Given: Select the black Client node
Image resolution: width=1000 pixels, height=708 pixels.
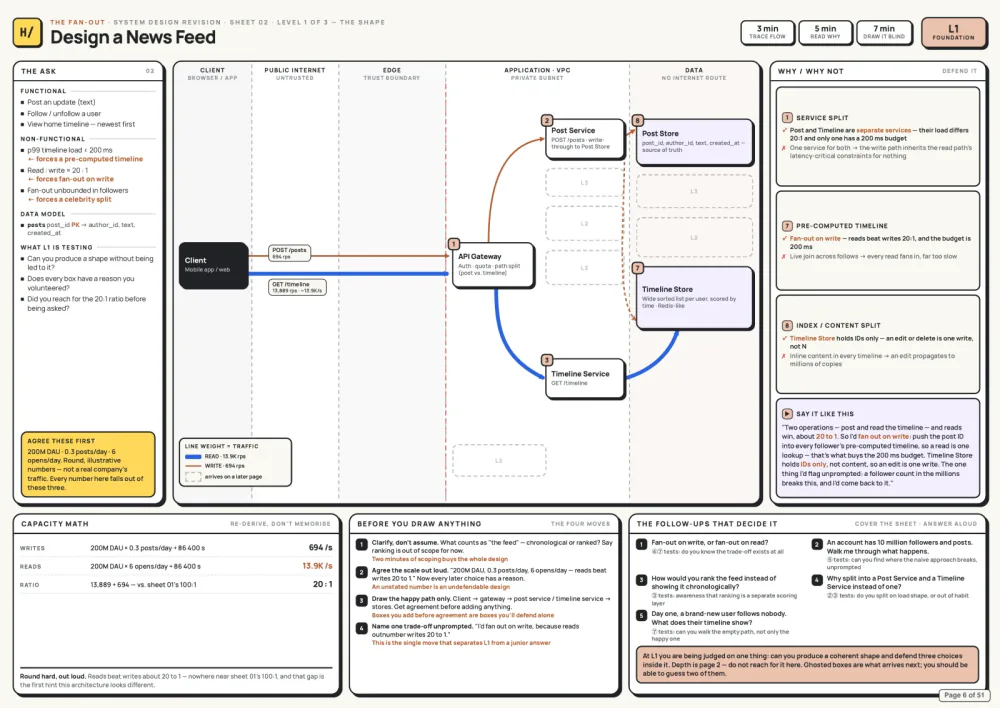Looking at the screenshot, I should pyautogui.click(x=214, y=265).
